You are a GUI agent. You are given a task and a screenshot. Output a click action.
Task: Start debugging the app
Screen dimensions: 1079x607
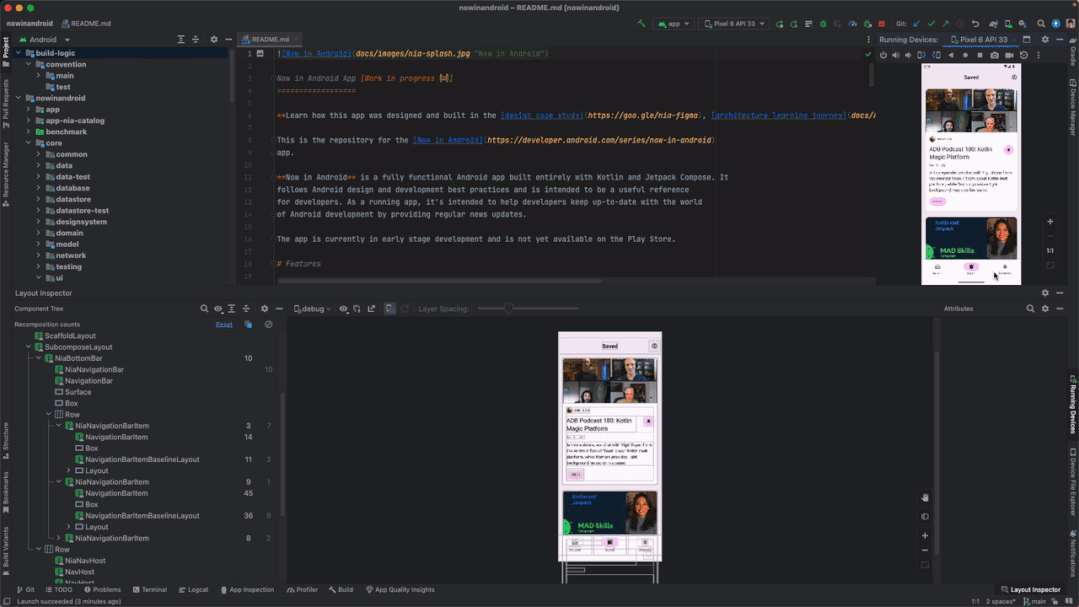click(x=822, y=22)
